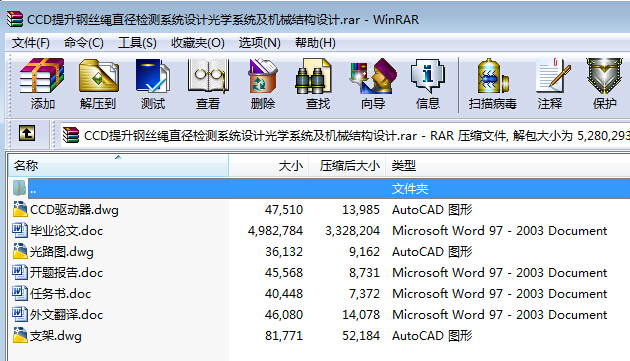Screen dimensions: 630x361
Task: Click the Find (查找) binoculars icon
Action: 313,76
